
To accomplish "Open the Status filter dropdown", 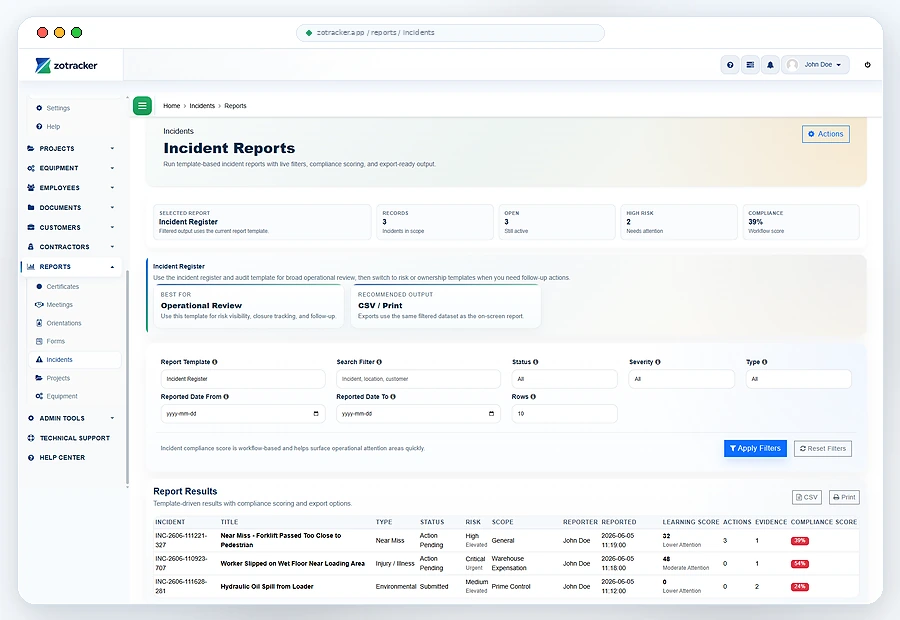I will point(565,379).
